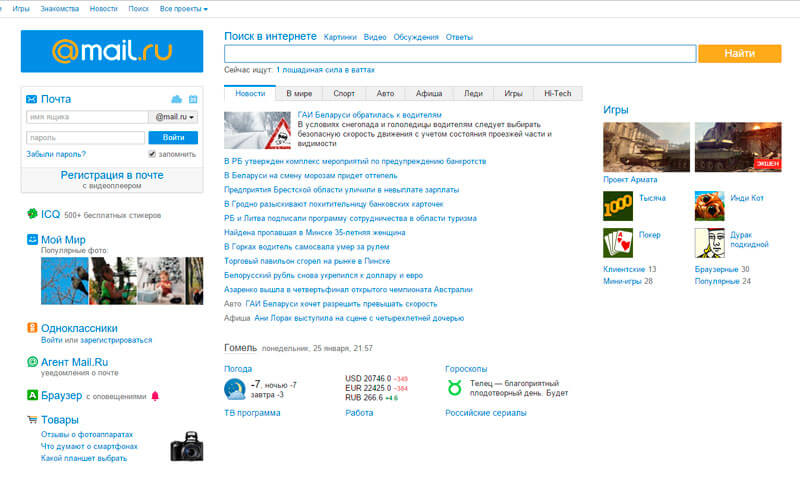Click the Taurus zodiac icon under Гороскопы
The height and width of the screenshot is (490, 800).
pos(454,388)
